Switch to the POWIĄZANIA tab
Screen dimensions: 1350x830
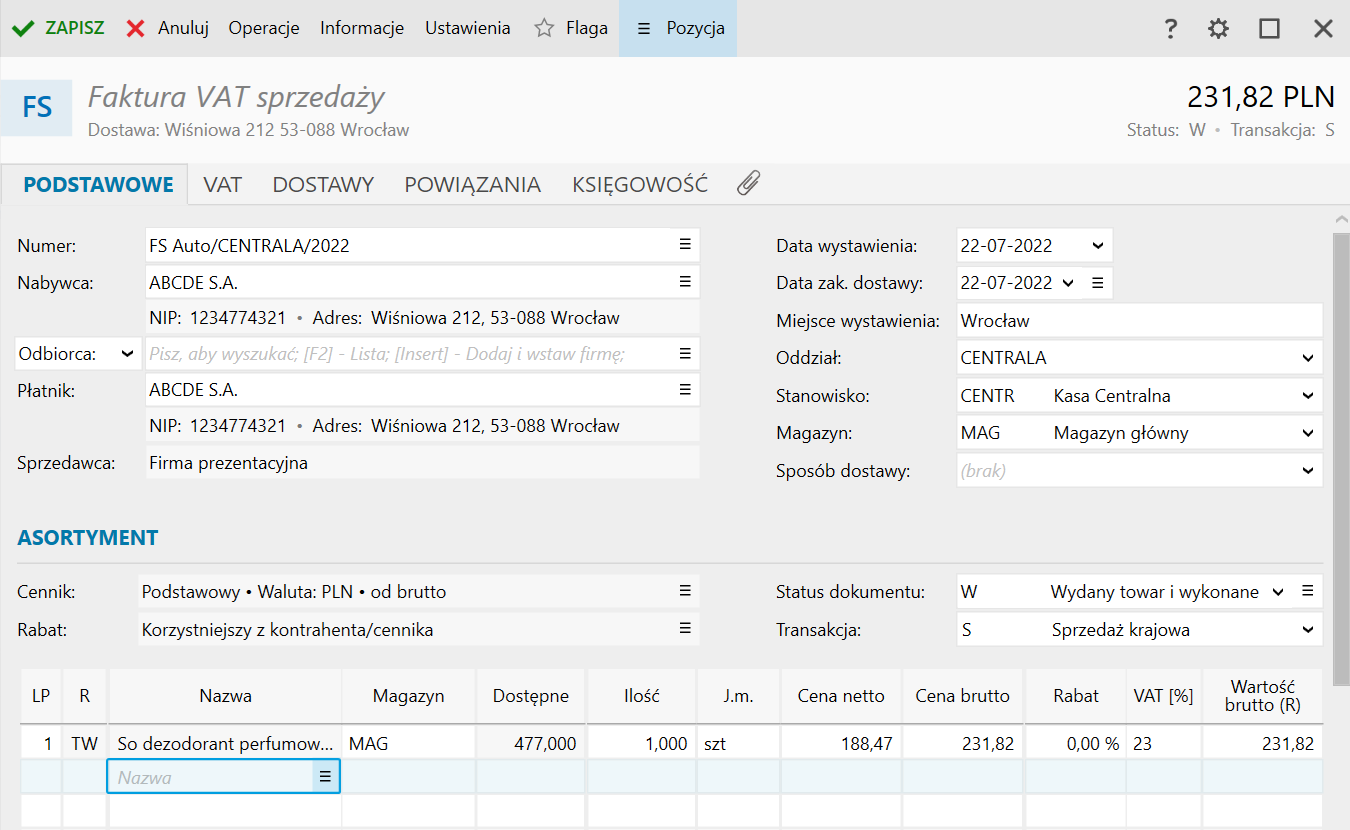472,184
